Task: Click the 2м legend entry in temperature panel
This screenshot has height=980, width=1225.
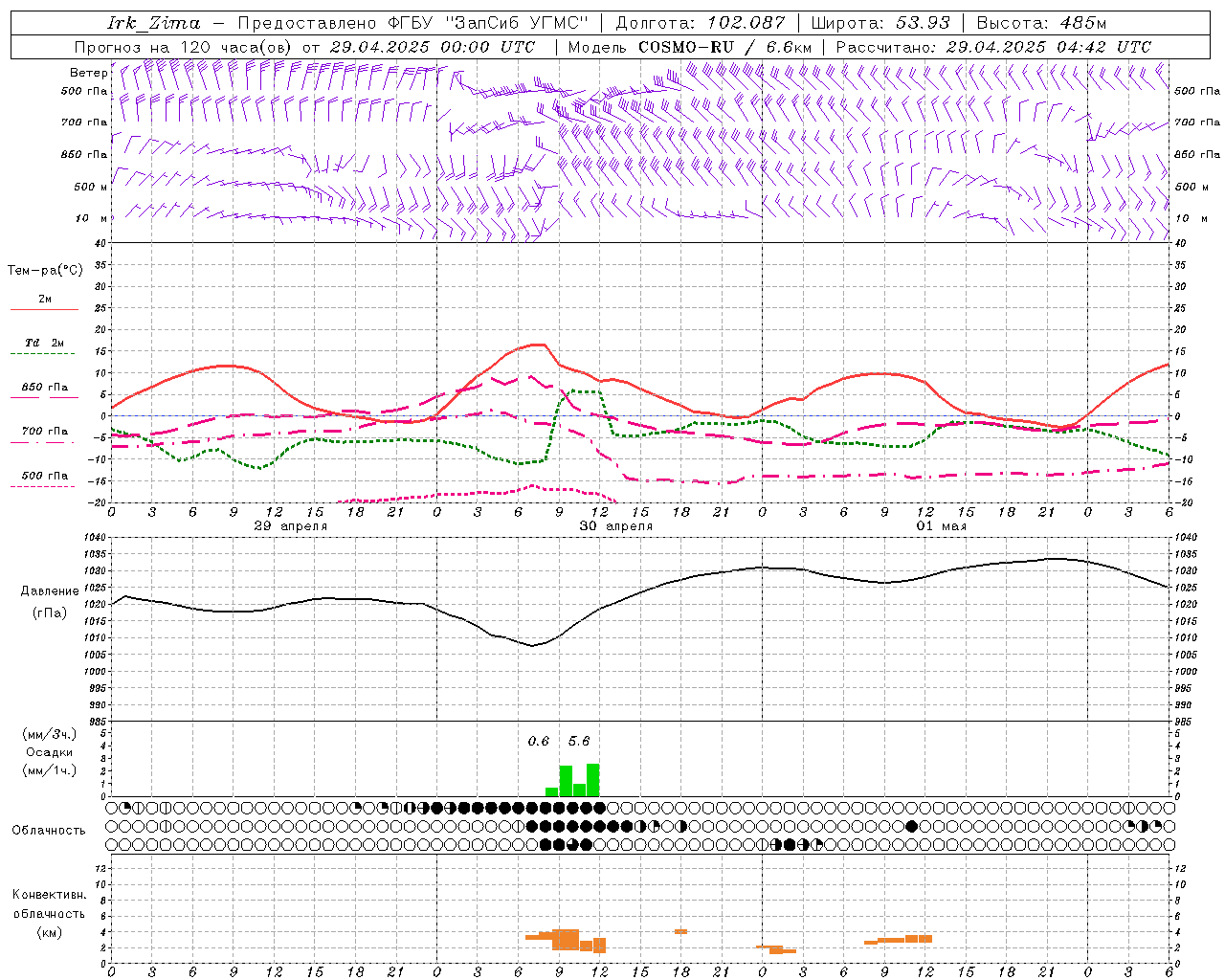Action: click(45, 300)
